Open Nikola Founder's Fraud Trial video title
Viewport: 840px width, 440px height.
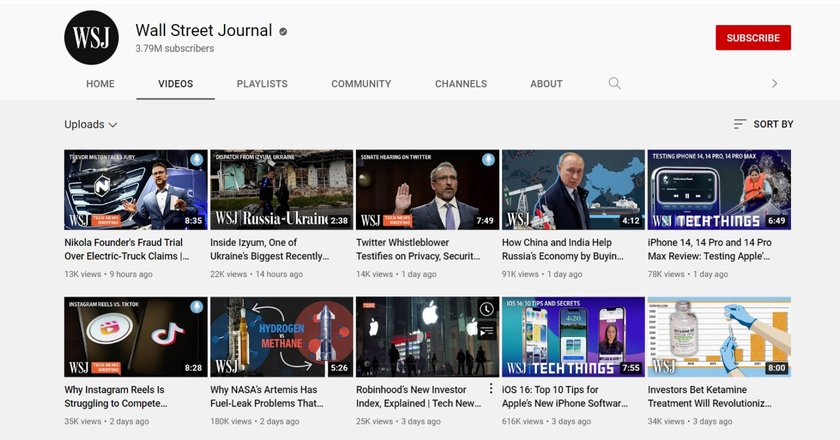126,249
